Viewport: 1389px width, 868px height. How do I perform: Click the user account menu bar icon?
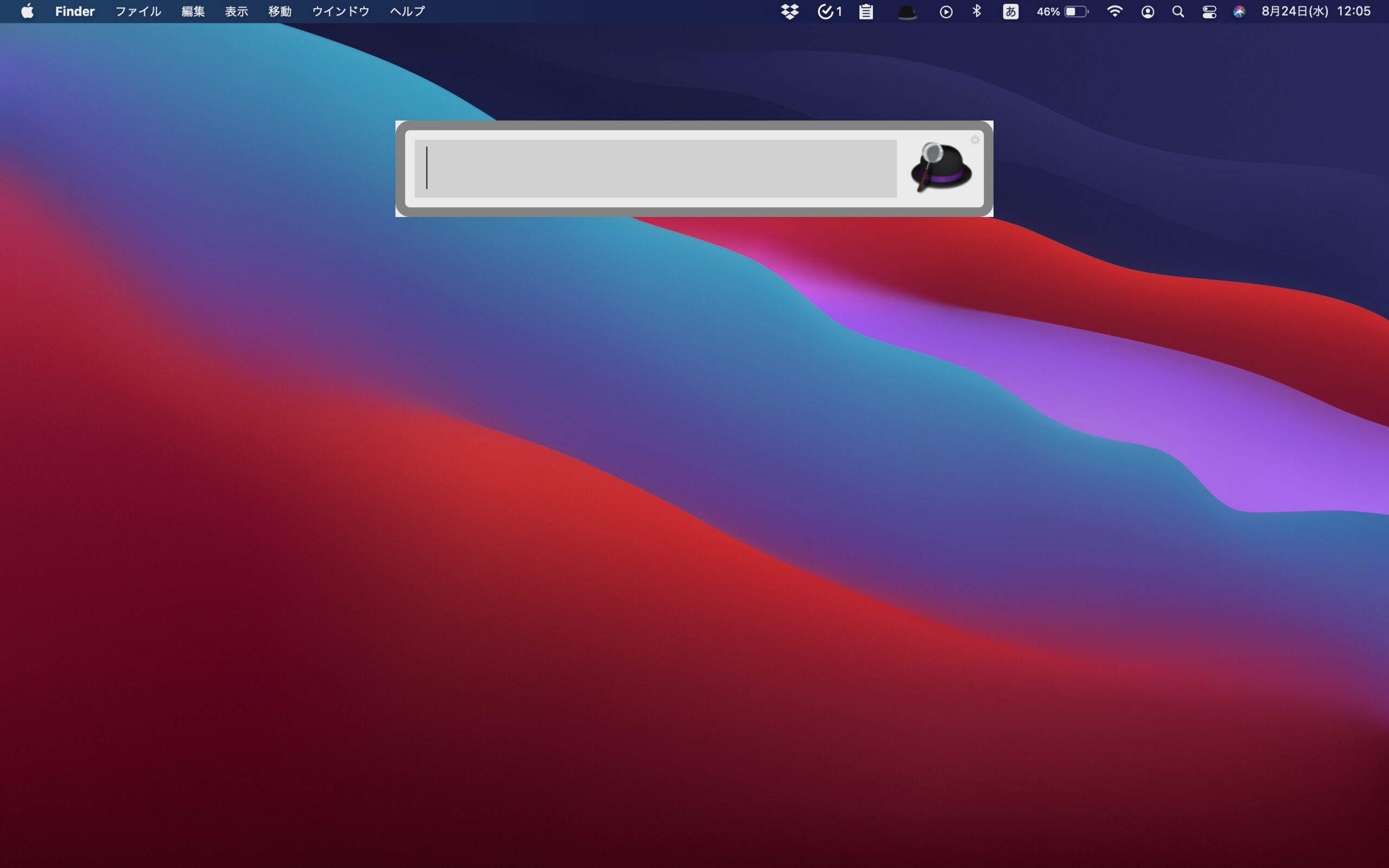click(x=1148, y=11)
